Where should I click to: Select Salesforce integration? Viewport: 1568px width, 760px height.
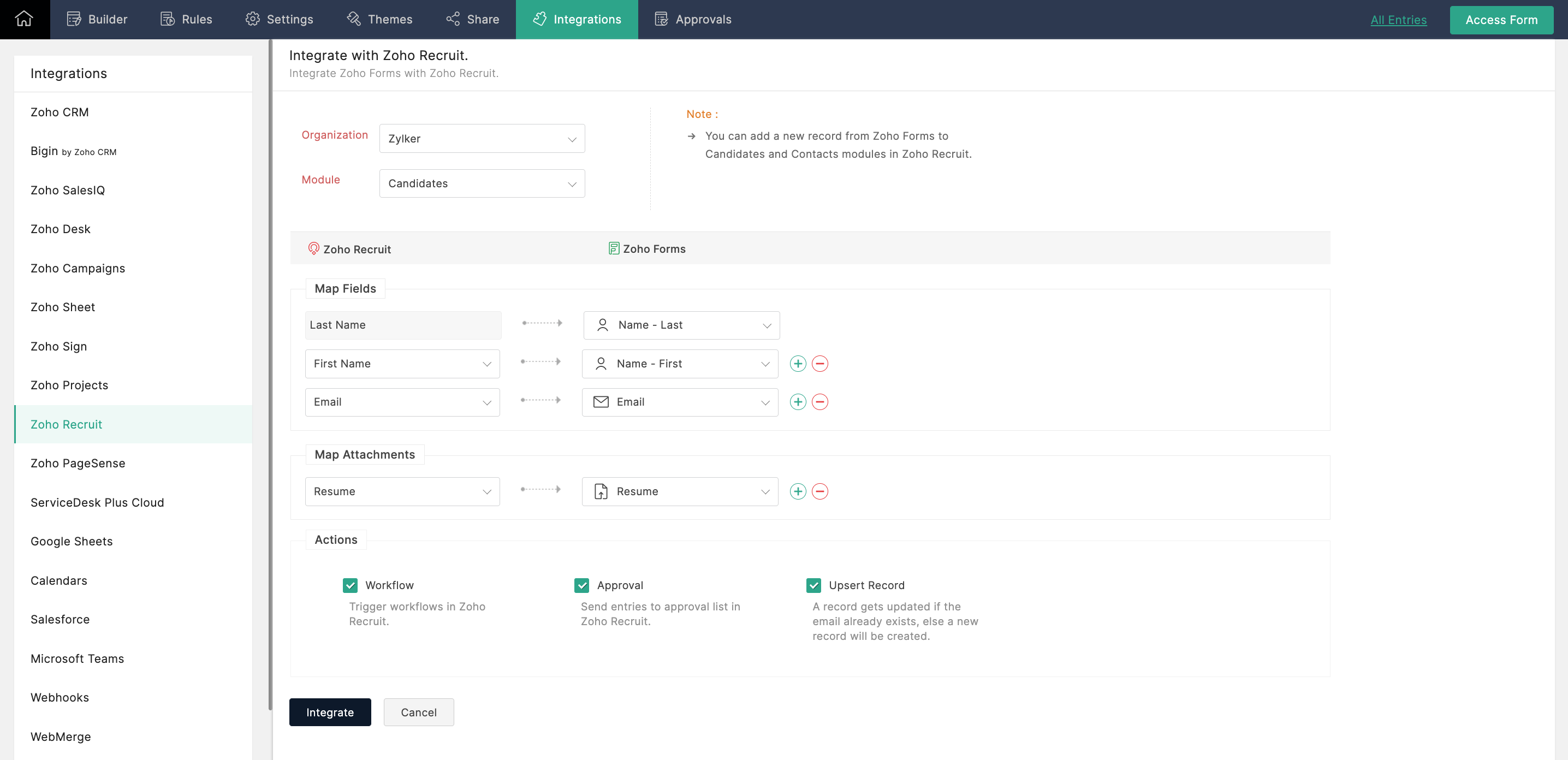click(x=133, y=619)
